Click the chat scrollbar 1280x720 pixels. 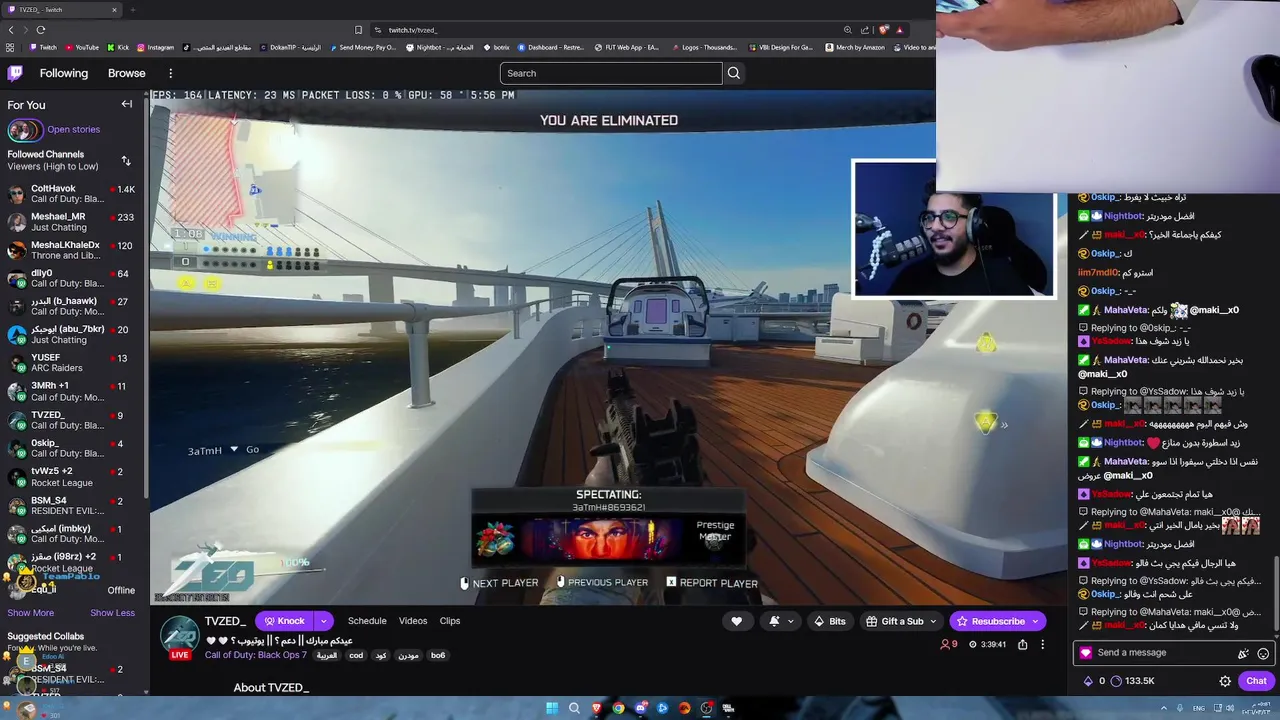pyautogui.click(x=1276, y=595)
